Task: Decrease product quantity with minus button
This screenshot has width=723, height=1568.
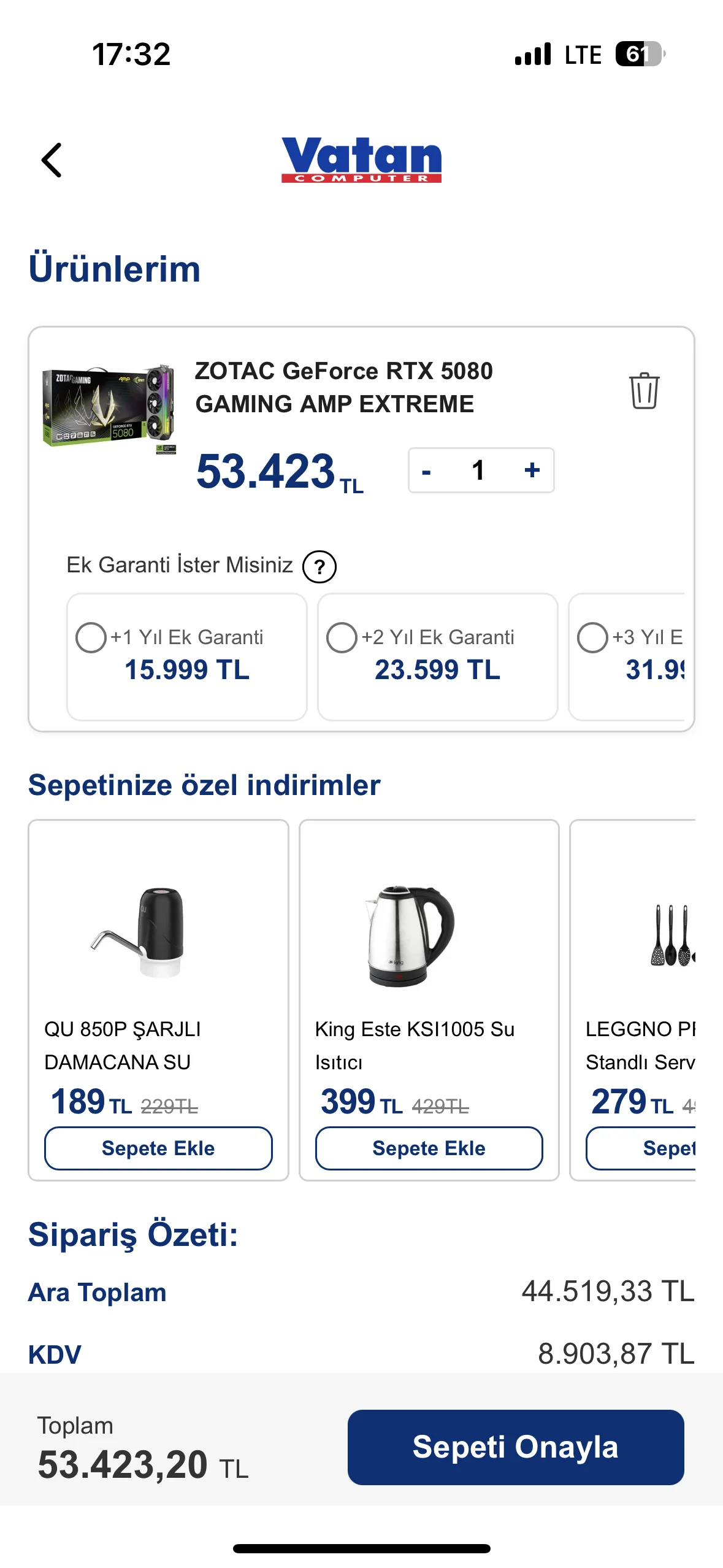Action: pos(427,471)
